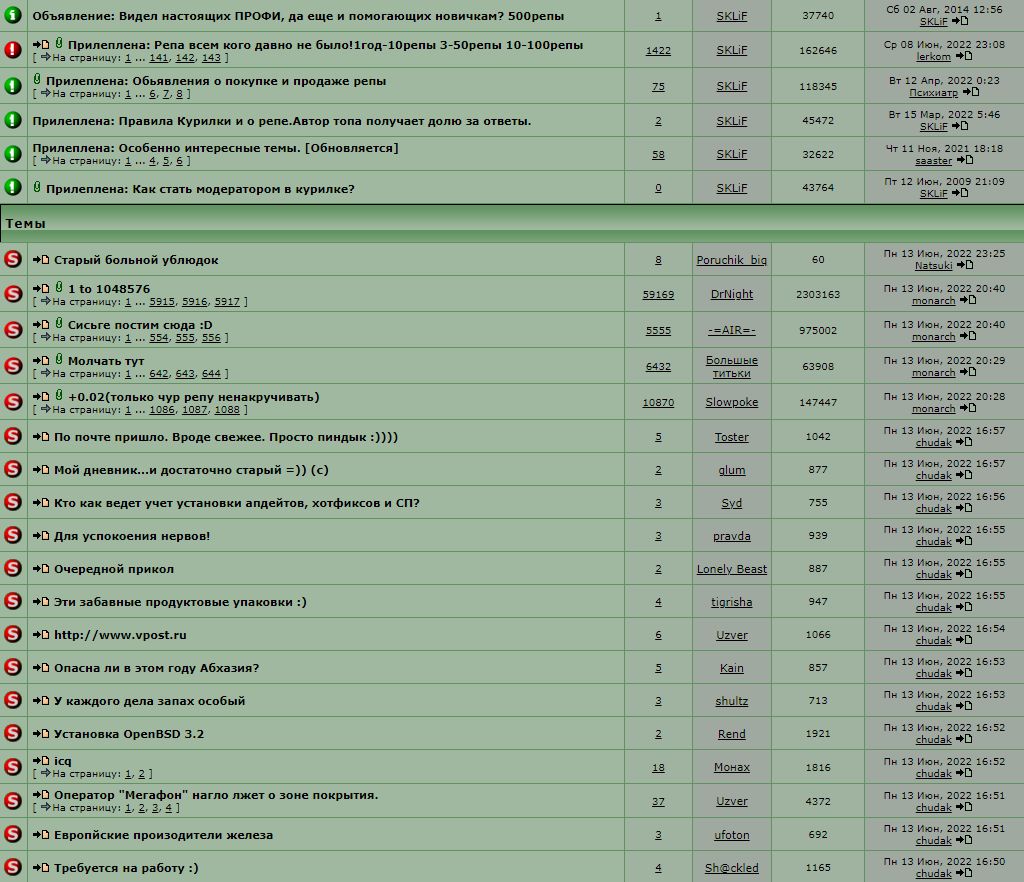Go to page 8 of 'Объявления о покупке' topic
This screenshot has height=882, width=1024.
(180, 94)
